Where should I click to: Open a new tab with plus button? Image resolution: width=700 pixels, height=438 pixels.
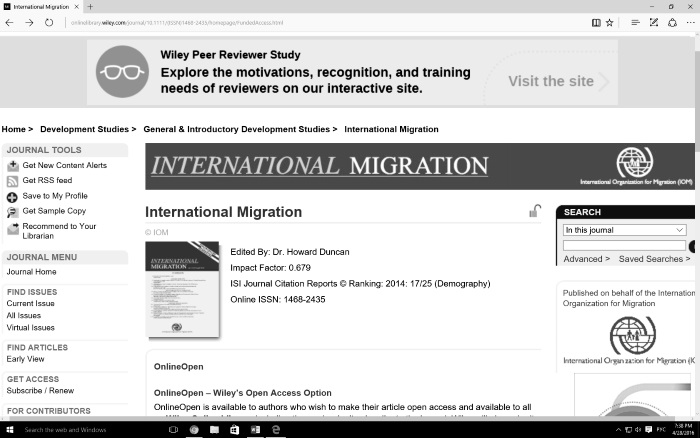click(x=90, y=7)
